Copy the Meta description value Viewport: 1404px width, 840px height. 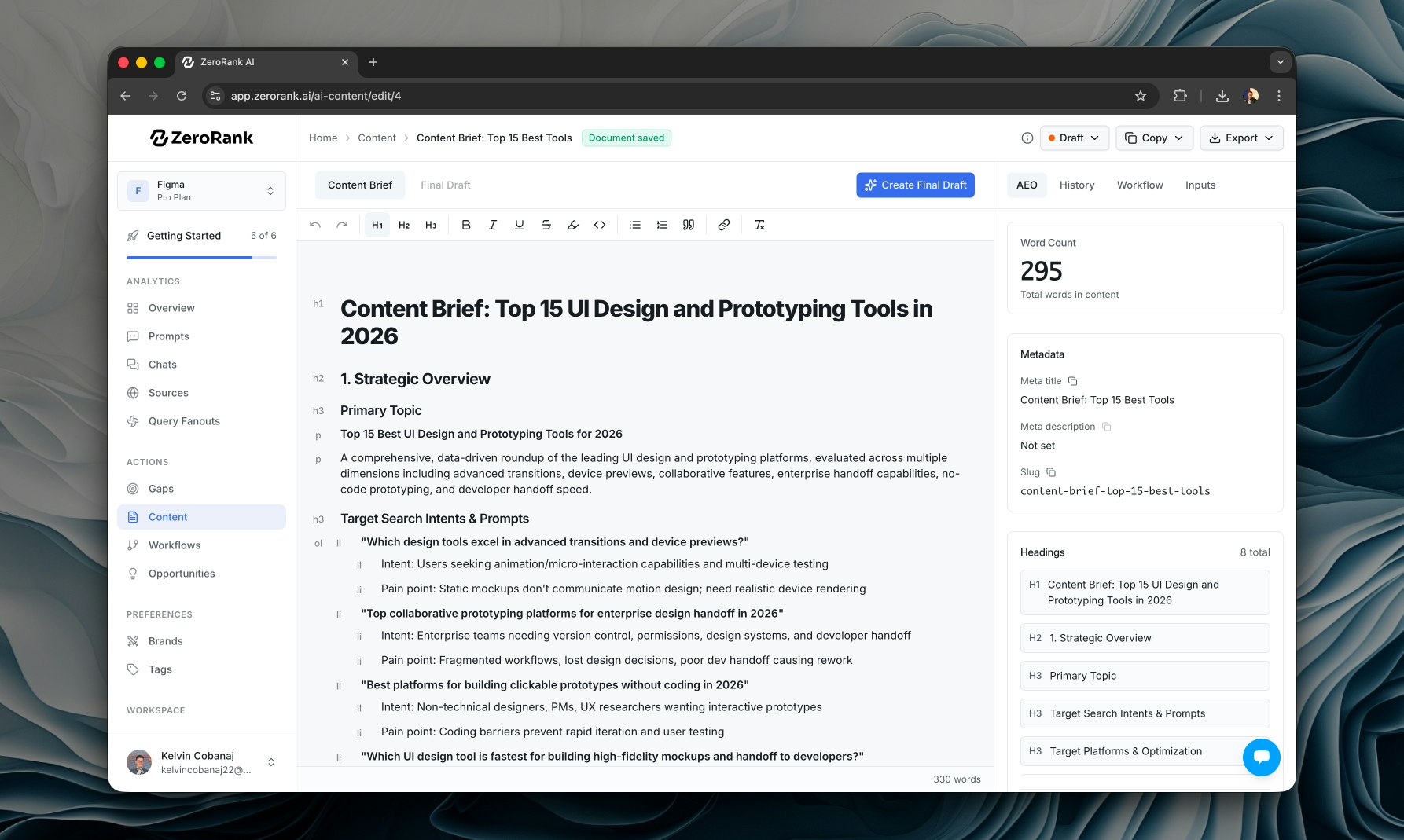[x=1106, y=427]
